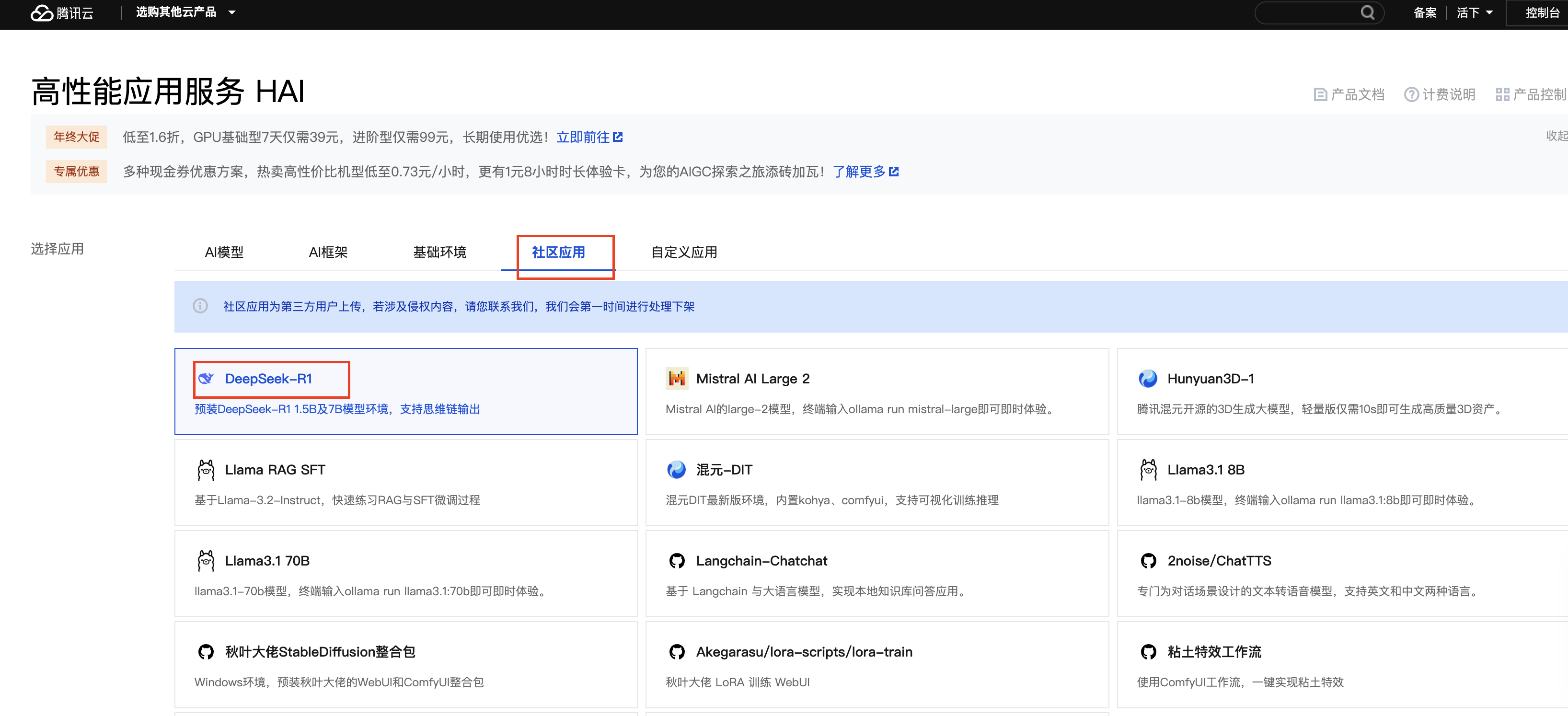
Task: Click the 粘土特效工作流 GitHub icon
Action: pyautogui.click(x=1148, y=652)
